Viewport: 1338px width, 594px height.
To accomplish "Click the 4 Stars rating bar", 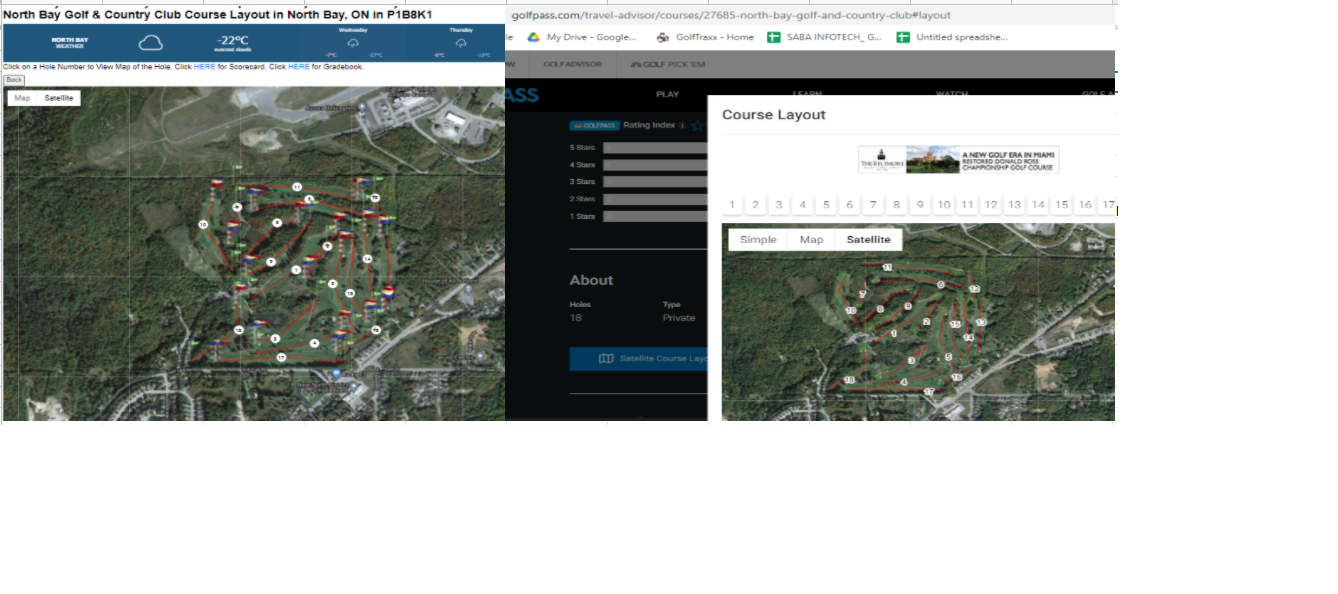I will [x=655, y=165].
